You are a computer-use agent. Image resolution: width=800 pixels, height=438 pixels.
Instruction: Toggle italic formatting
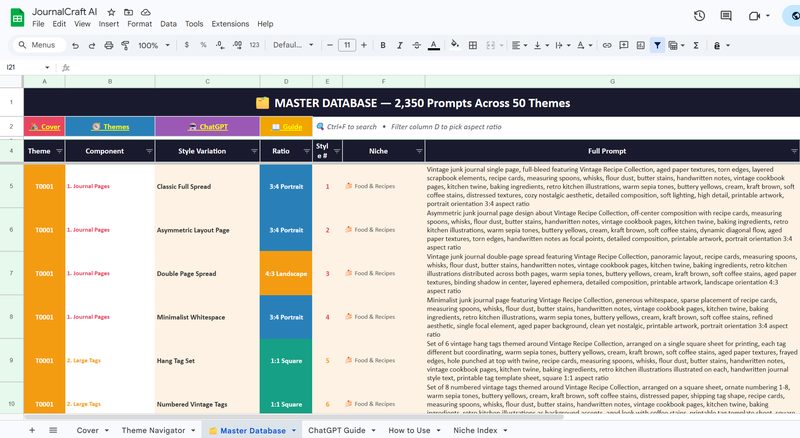pyautogui.click(x=399, y=45)
